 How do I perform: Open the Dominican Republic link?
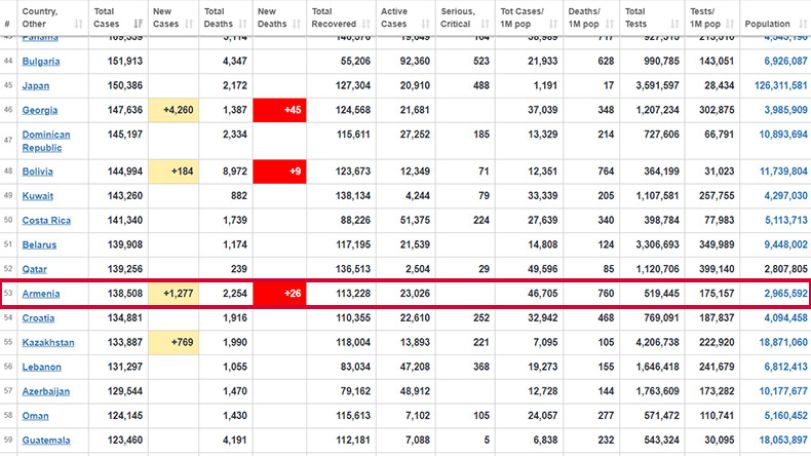(x=46, y=141)
